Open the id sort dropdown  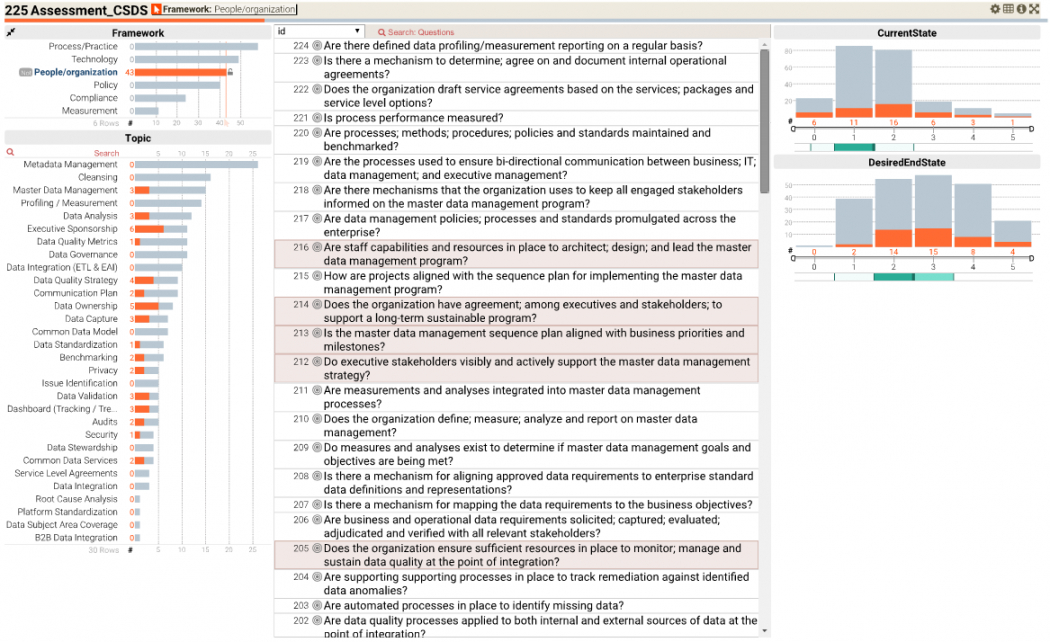320,32
